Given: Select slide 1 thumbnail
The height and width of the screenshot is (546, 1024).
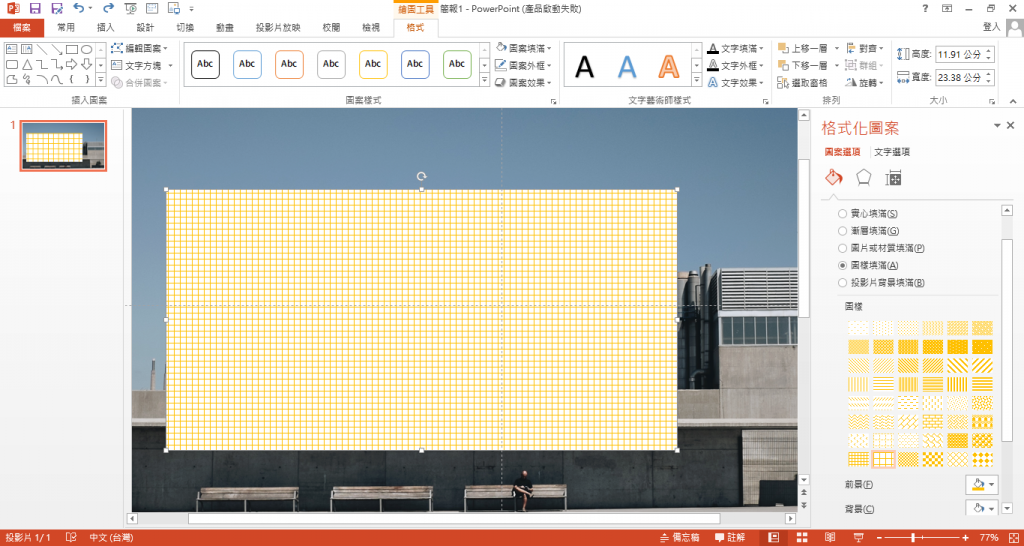Looking at the screenshot, I should 63,146.
